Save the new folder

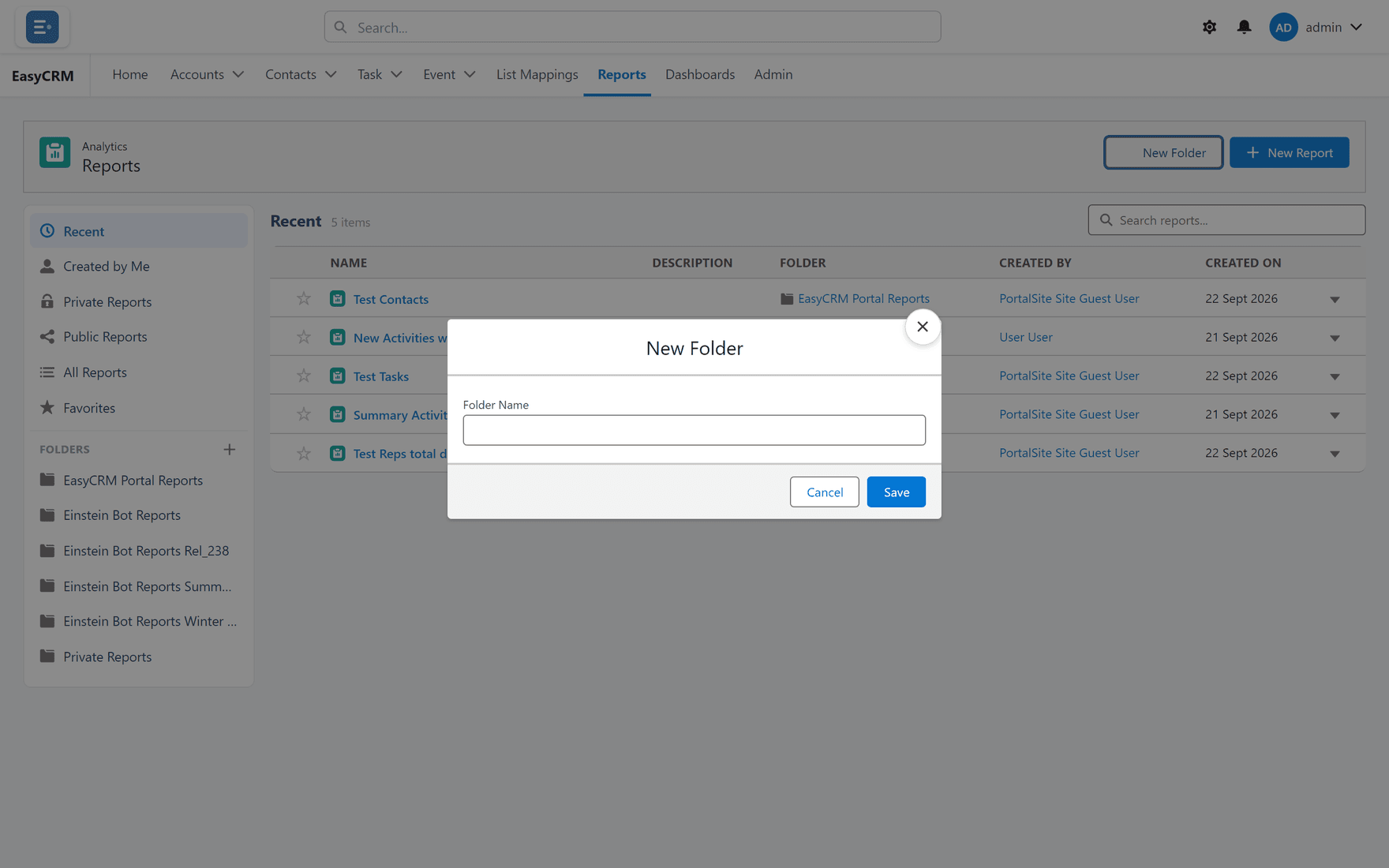pos(896,492)
